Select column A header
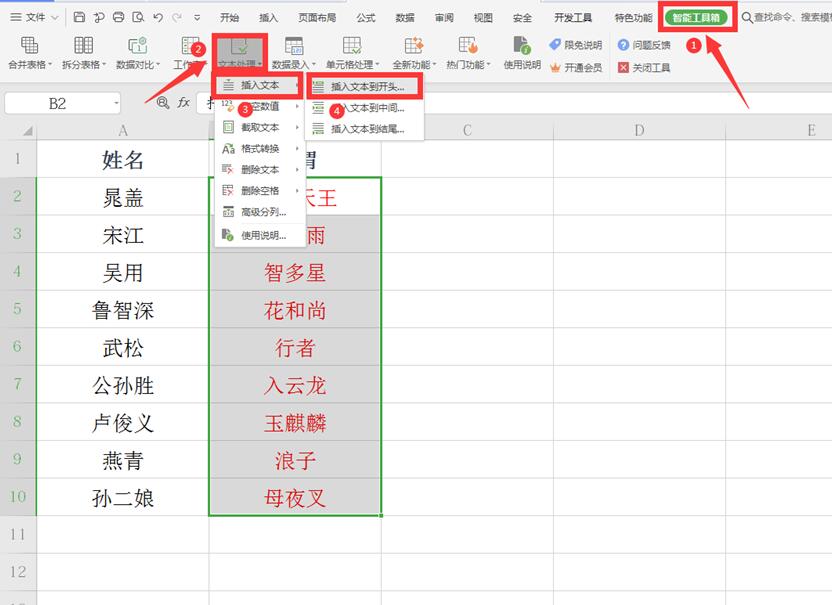Image resolution: width=832 pixels, height=605 pixels. click(123, 131)
